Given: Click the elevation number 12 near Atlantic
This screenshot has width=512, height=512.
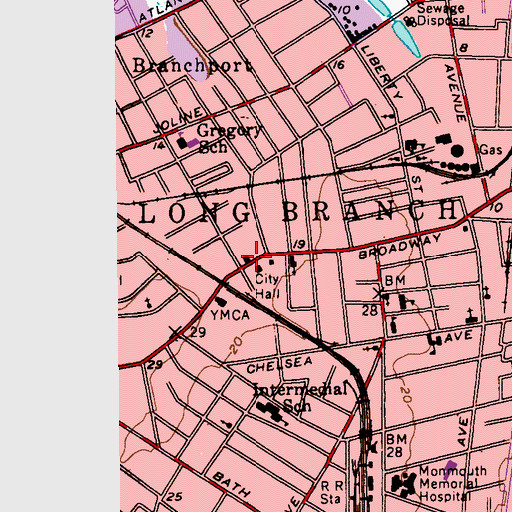Looking at the screenshot, I should coord(147,33).
